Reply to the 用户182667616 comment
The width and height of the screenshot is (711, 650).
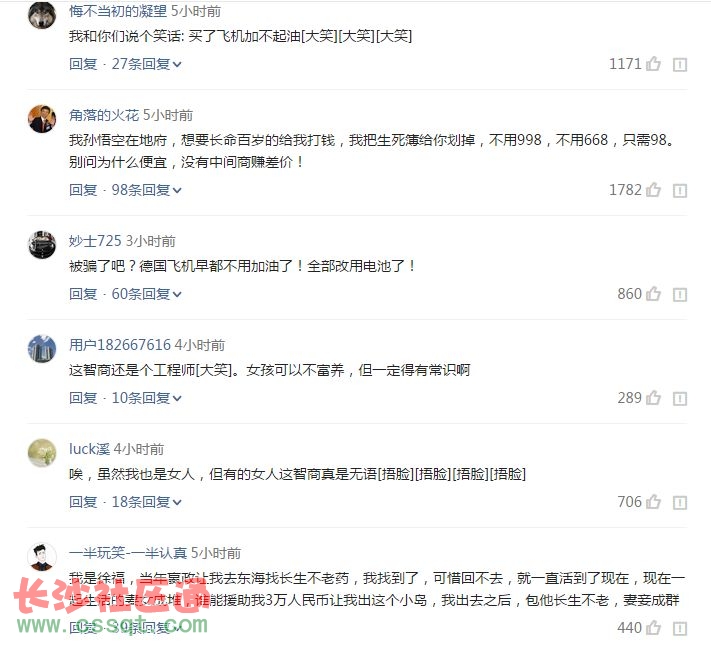(x=83, y=398)
